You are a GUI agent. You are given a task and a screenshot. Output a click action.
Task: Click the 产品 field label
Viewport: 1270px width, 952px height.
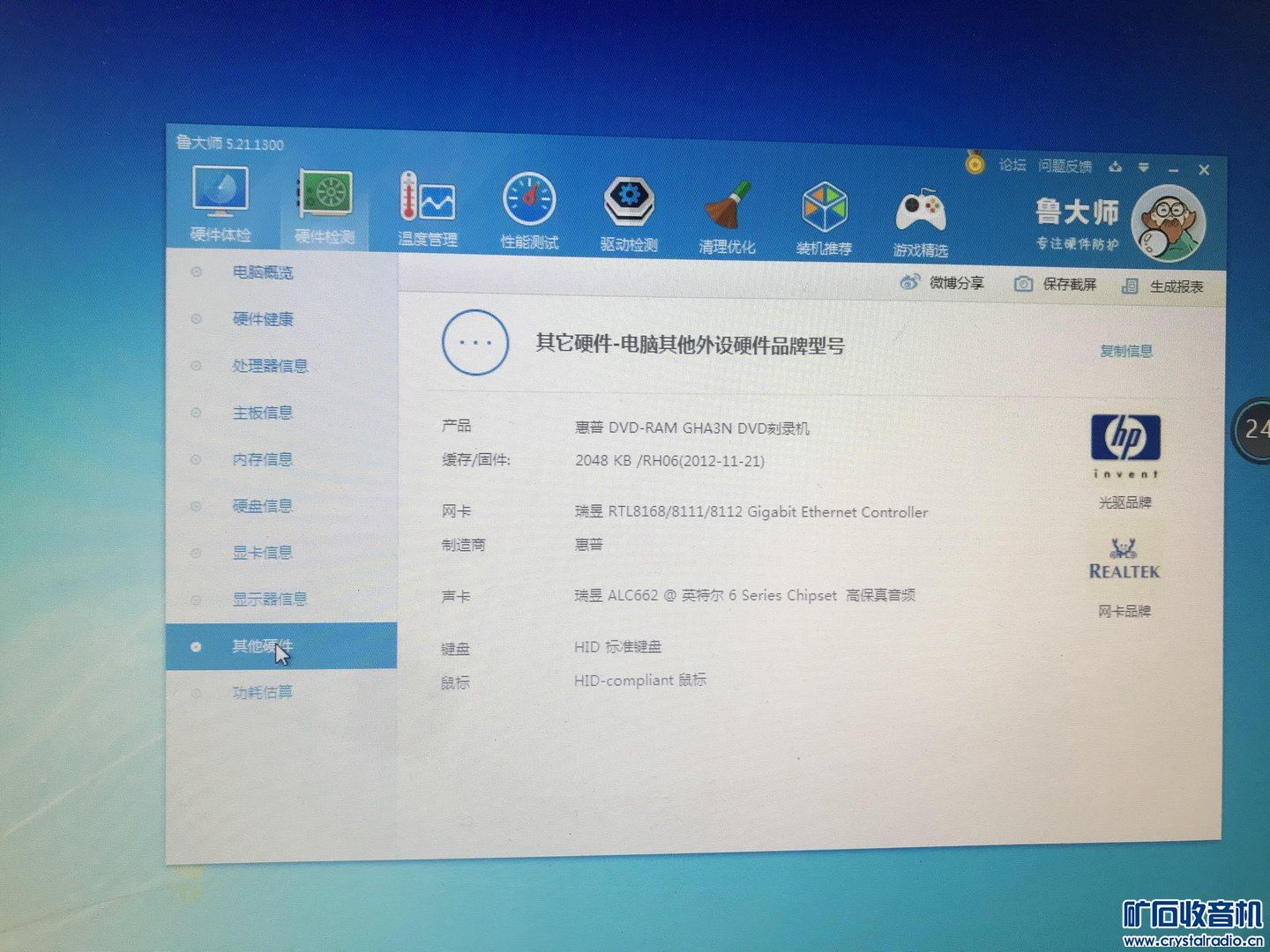457,426
